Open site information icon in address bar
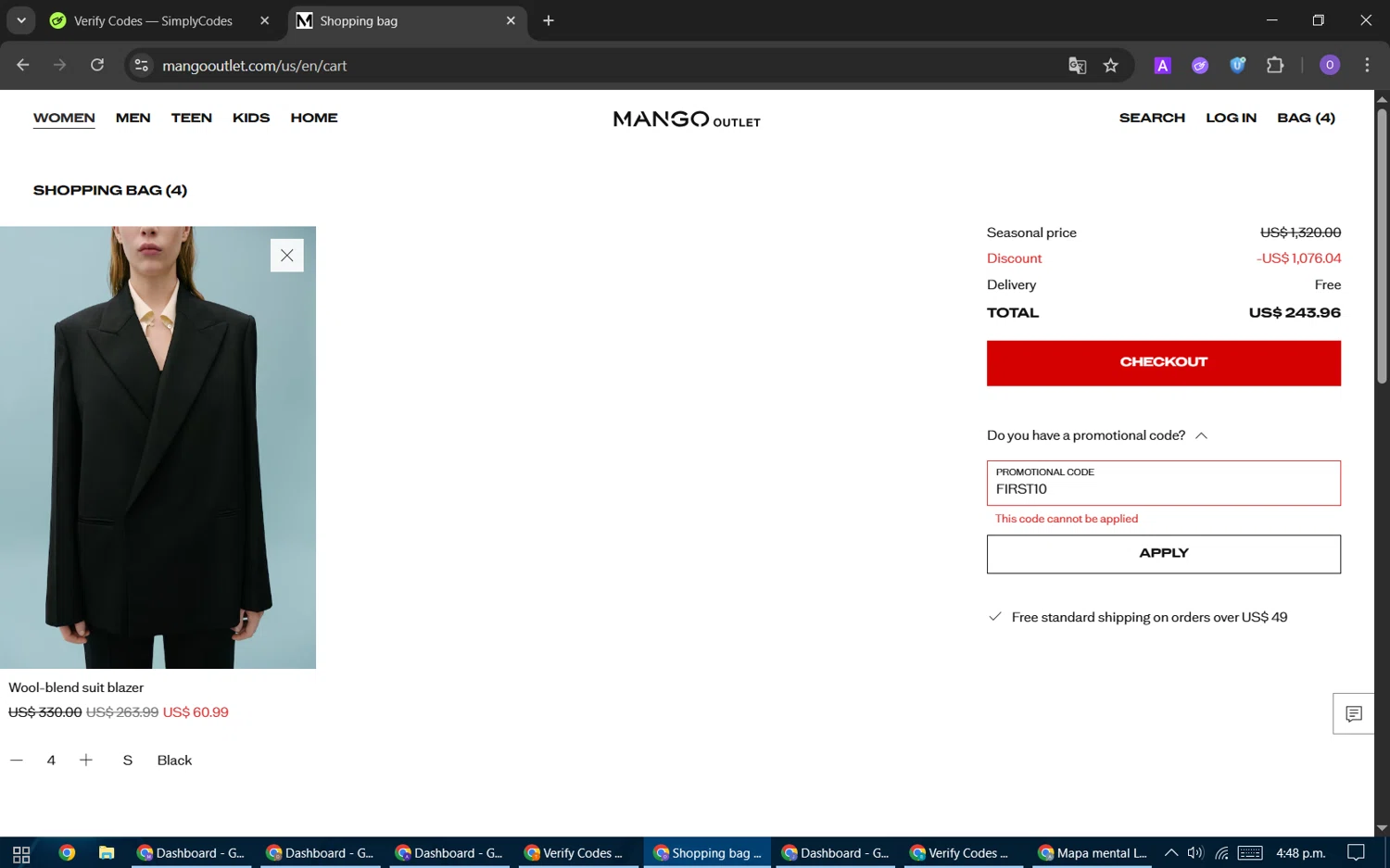 point(142,65)
